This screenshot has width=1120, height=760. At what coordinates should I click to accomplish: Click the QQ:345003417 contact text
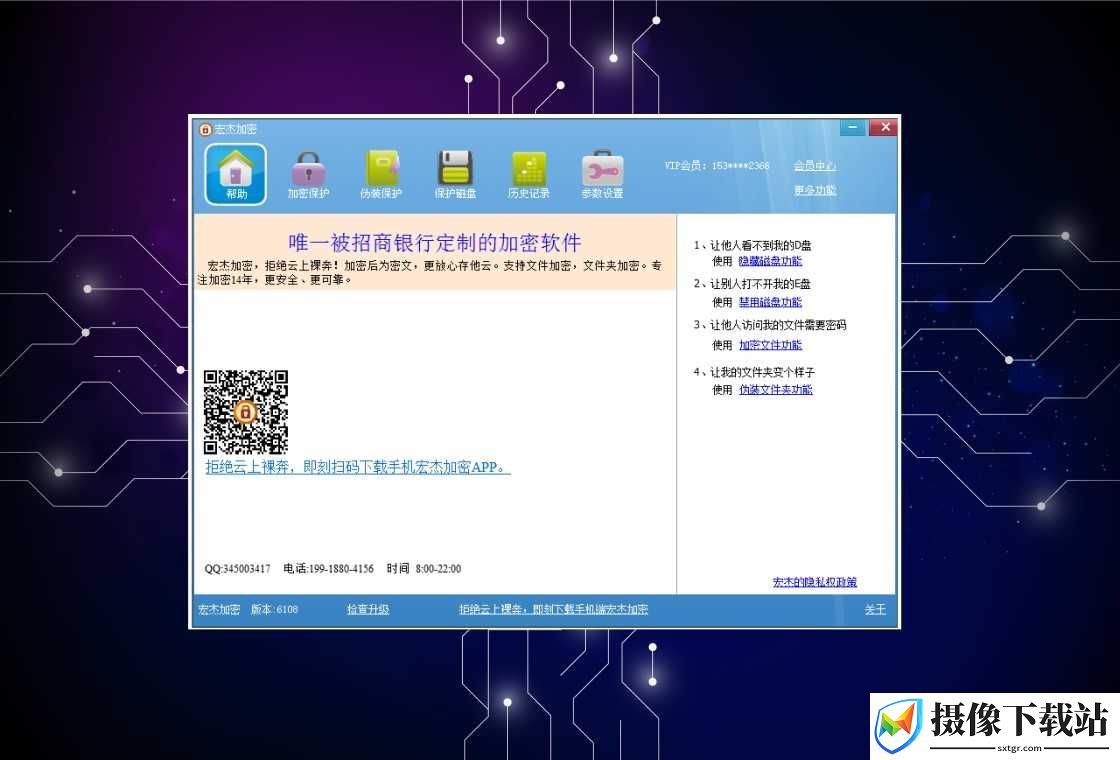(237, 569)
